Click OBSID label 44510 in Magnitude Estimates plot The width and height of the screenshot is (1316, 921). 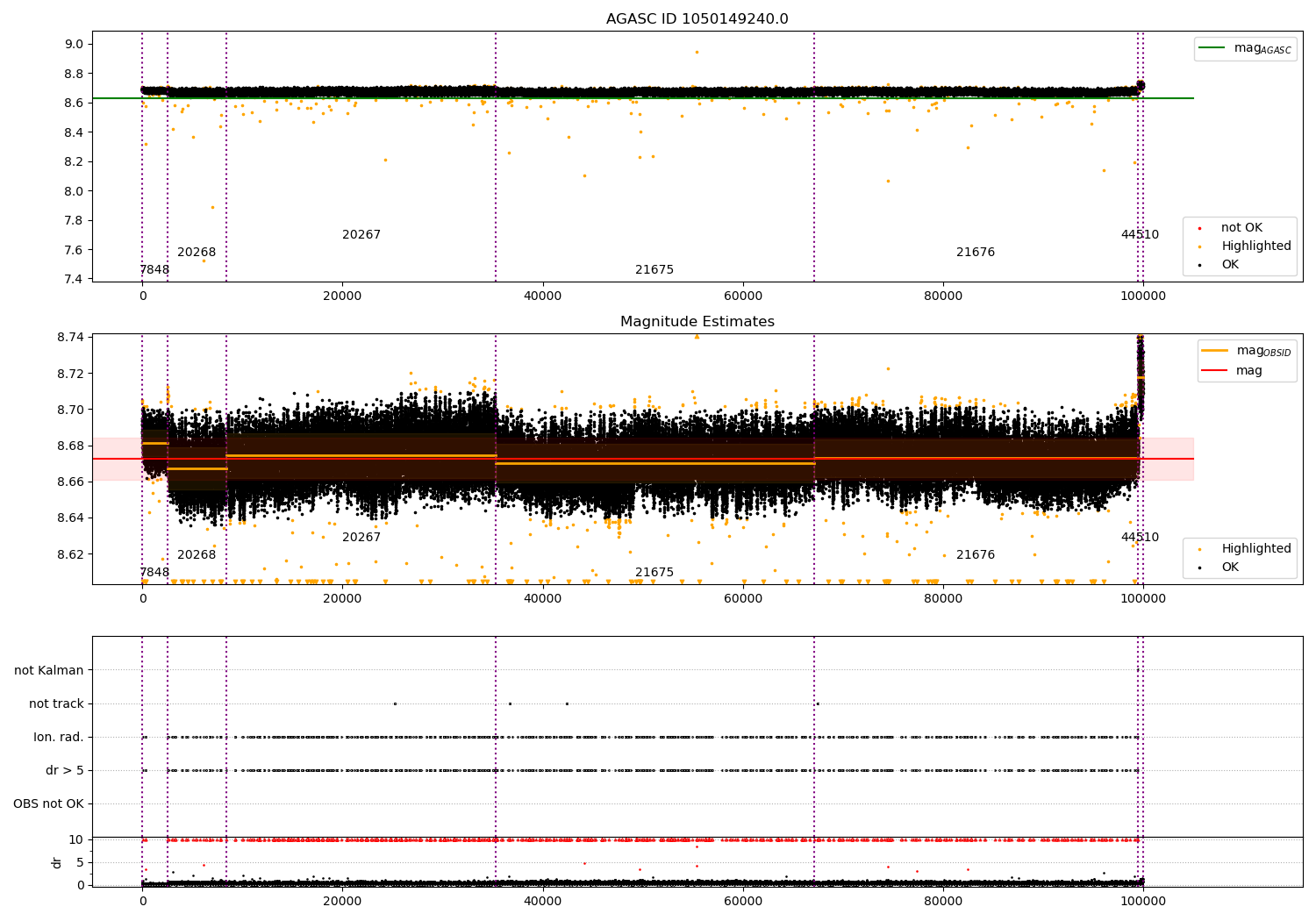click(x=1140, y=538)
